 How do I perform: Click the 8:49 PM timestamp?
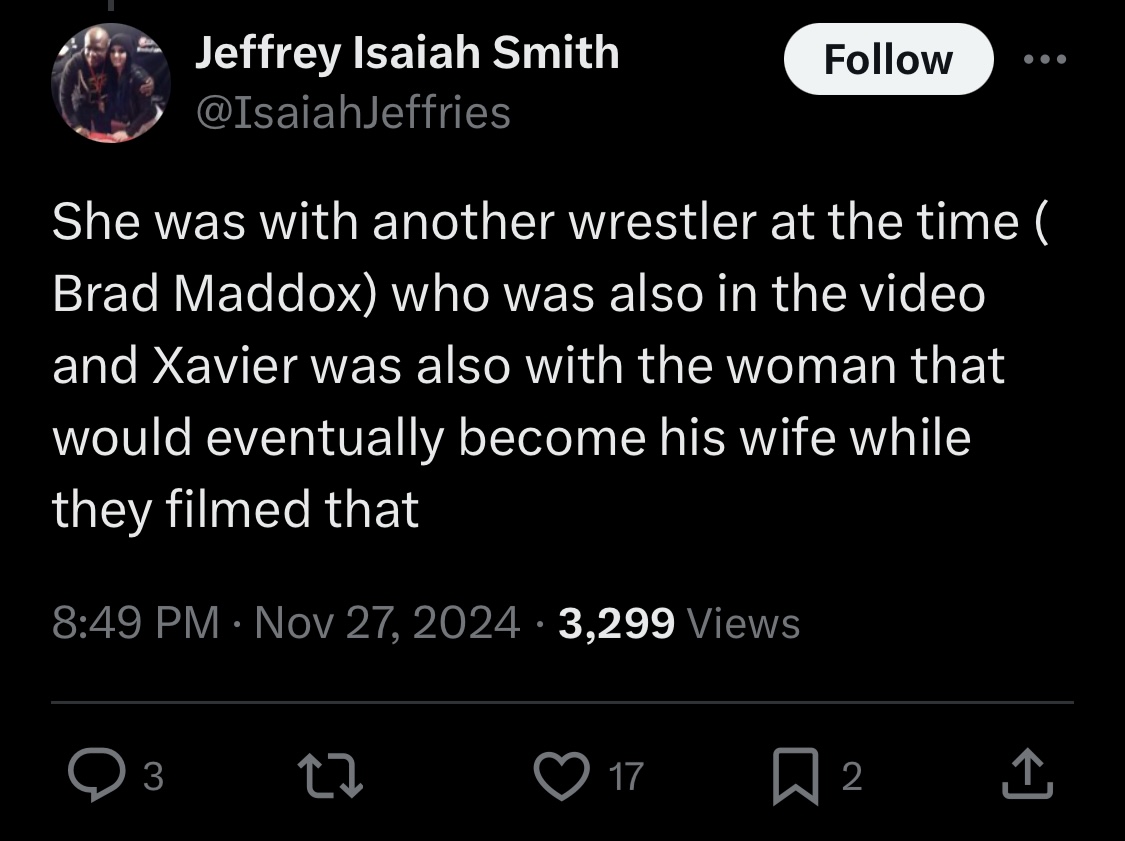135,624
